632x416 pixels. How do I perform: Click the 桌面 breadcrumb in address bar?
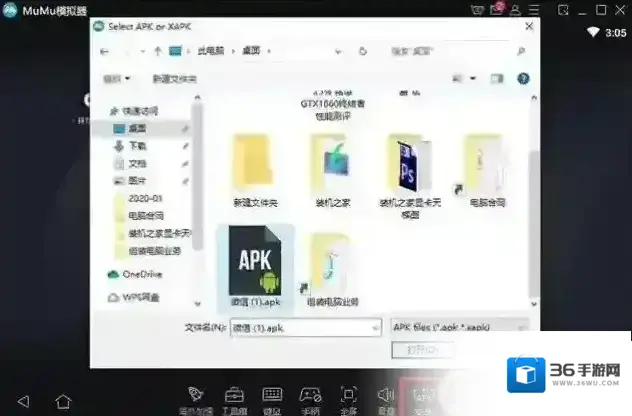point(251,51)
